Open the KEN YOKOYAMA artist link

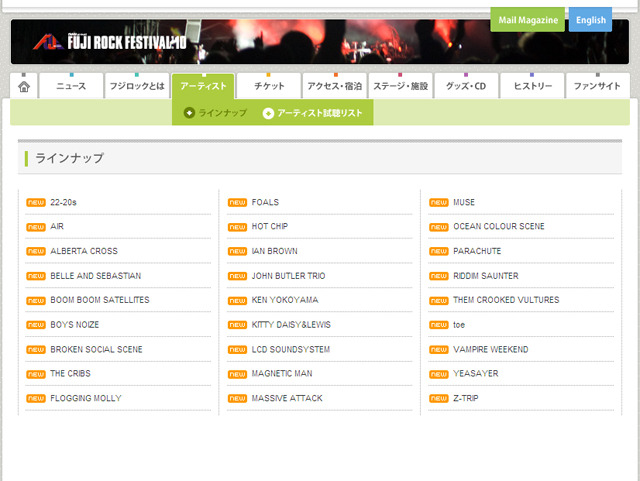pyautogui.click(x=285, y=300)
